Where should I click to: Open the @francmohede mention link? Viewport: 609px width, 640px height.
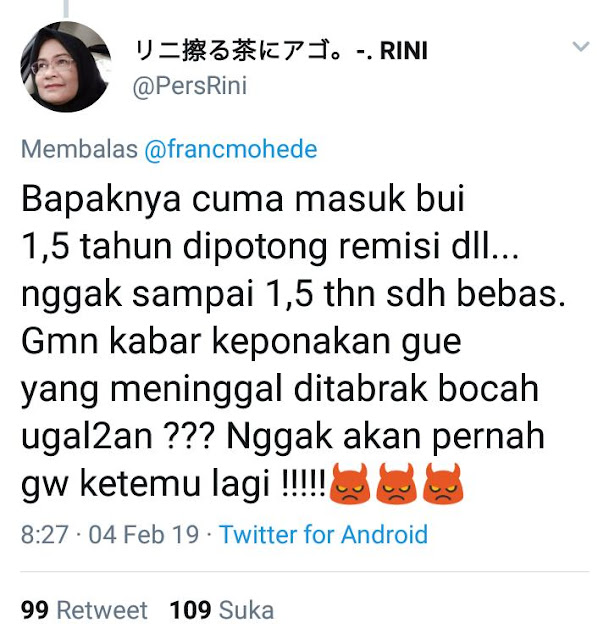point(231,149)
